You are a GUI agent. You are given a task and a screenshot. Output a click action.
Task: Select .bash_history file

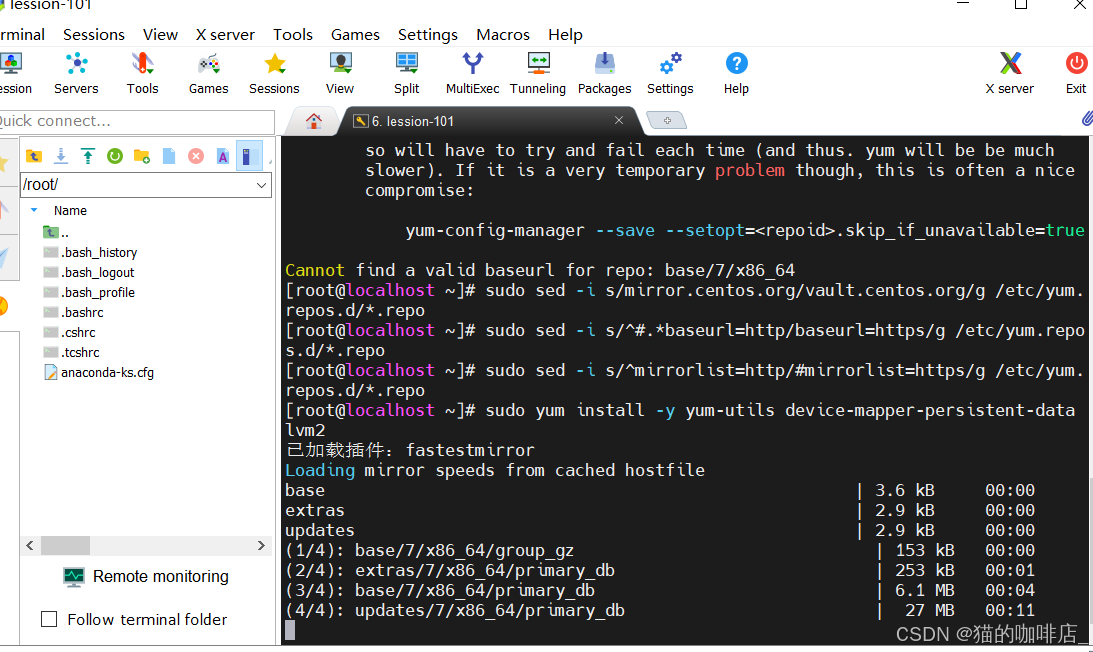91,252
